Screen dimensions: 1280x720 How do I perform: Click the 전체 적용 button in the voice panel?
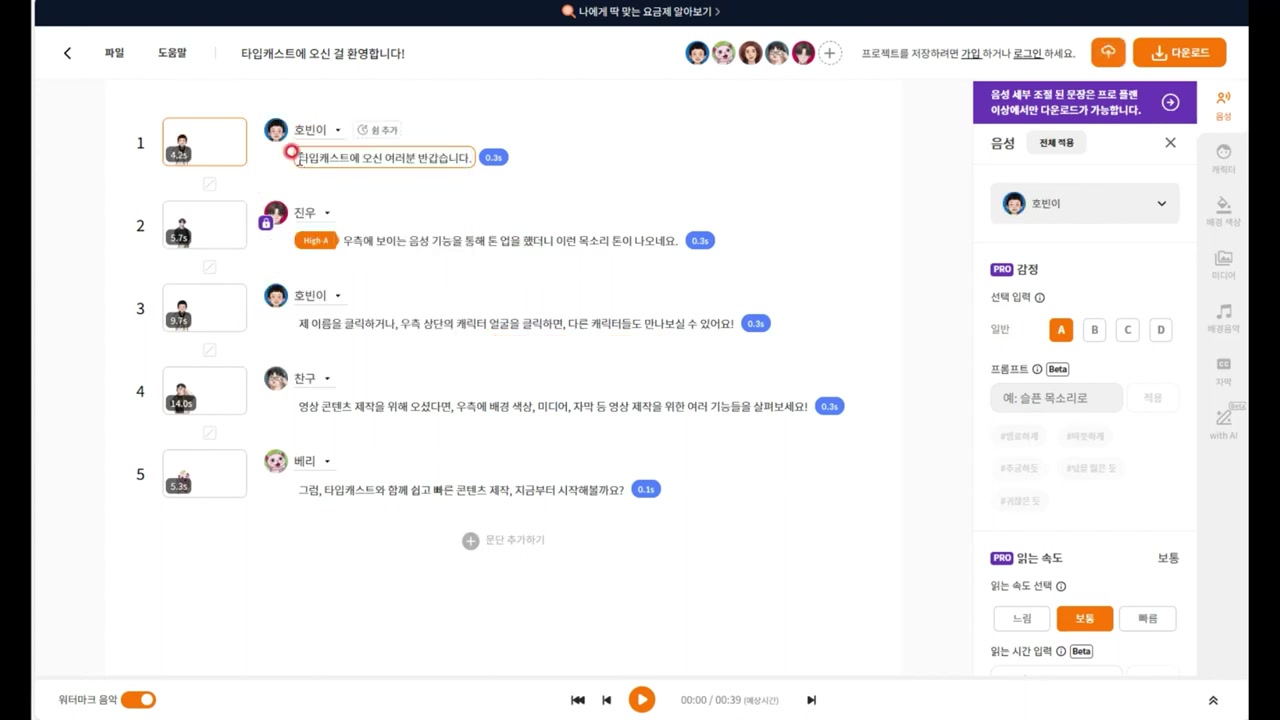click(1056, 143)
